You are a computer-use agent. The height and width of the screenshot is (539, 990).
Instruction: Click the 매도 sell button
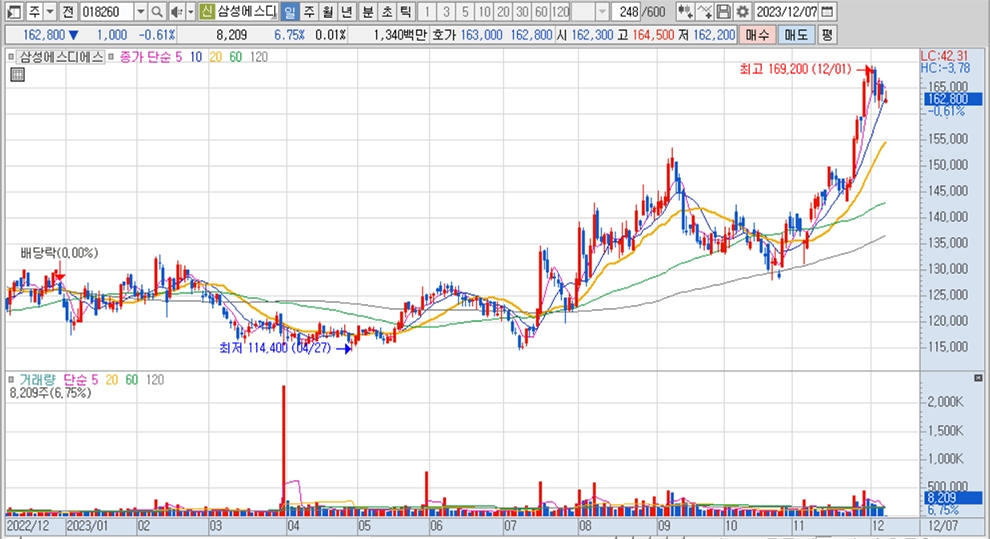pyautogui.click(x=796, y=35)
